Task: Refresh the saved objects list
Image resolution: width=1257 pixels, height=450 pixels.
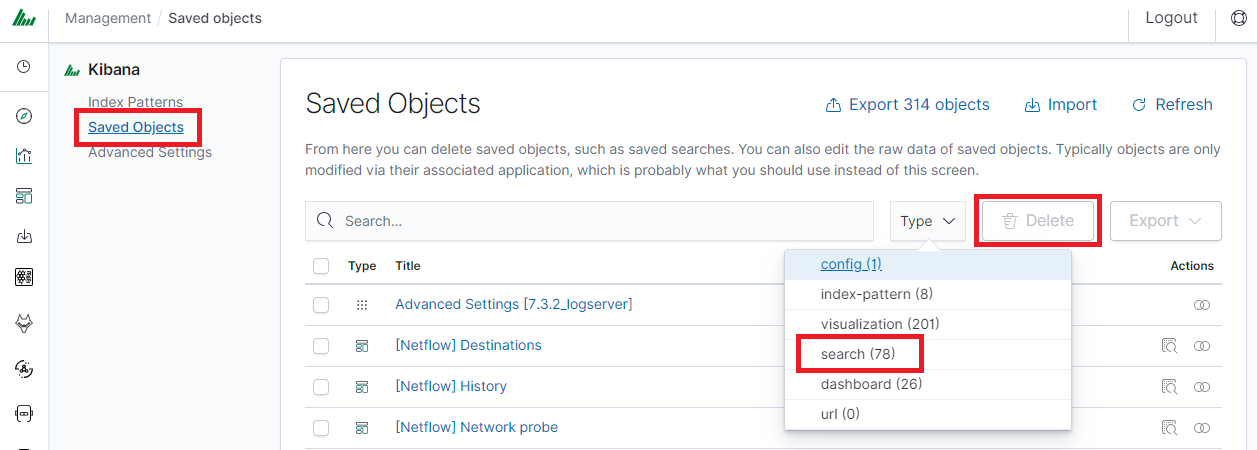Action: tap(1172, 105)
